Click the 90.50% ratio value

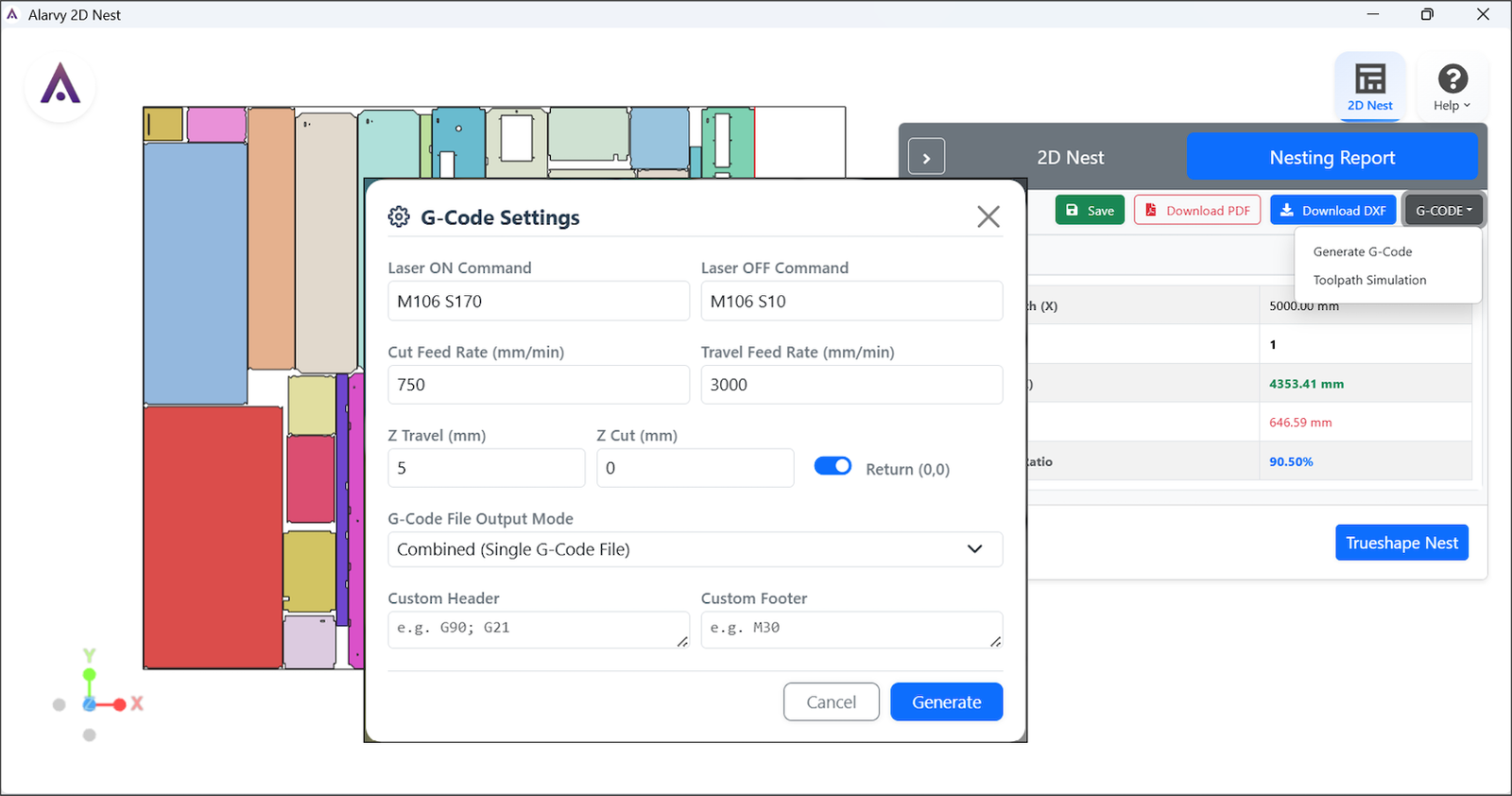(1291, 461)
